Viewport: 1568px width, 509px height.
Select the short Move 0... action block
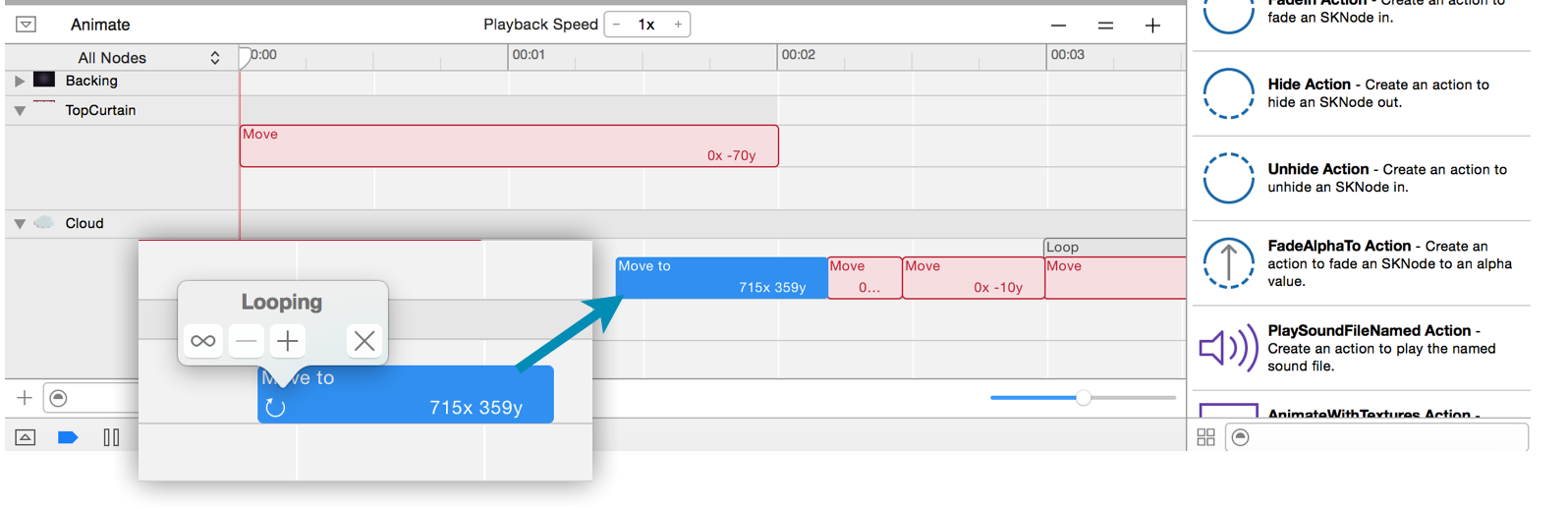[865, 278]
